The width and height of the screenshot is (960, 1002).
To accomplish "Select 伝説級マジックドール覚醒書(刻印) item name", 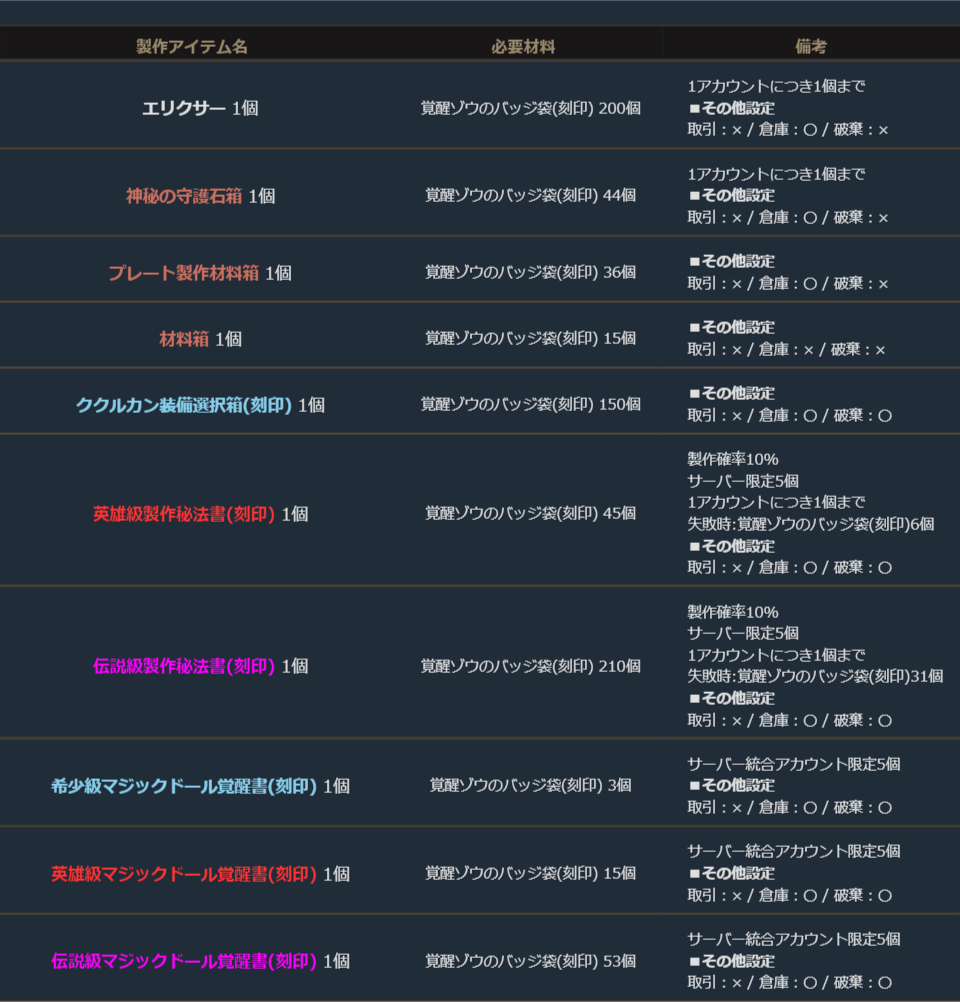I will 184,961.
